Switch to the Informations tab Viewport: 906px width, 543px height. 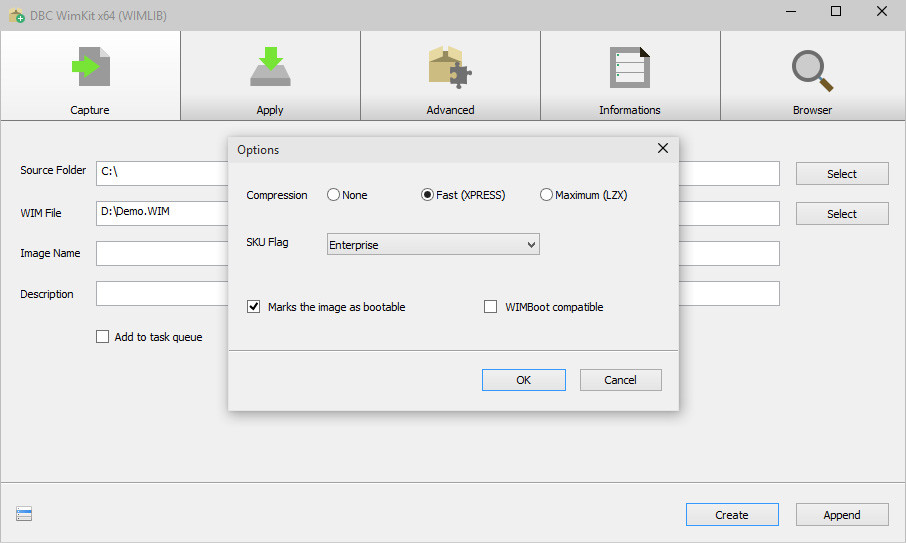[630, 76]
